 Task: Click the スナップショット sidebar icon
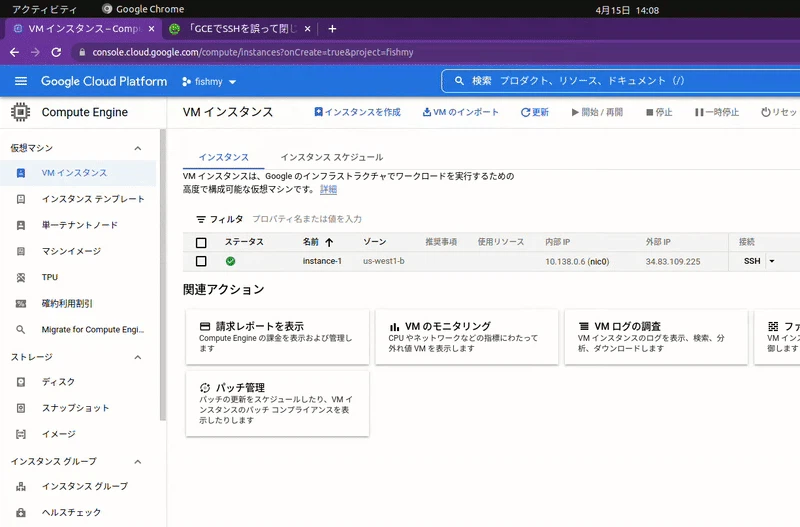(x=21, y=408)
